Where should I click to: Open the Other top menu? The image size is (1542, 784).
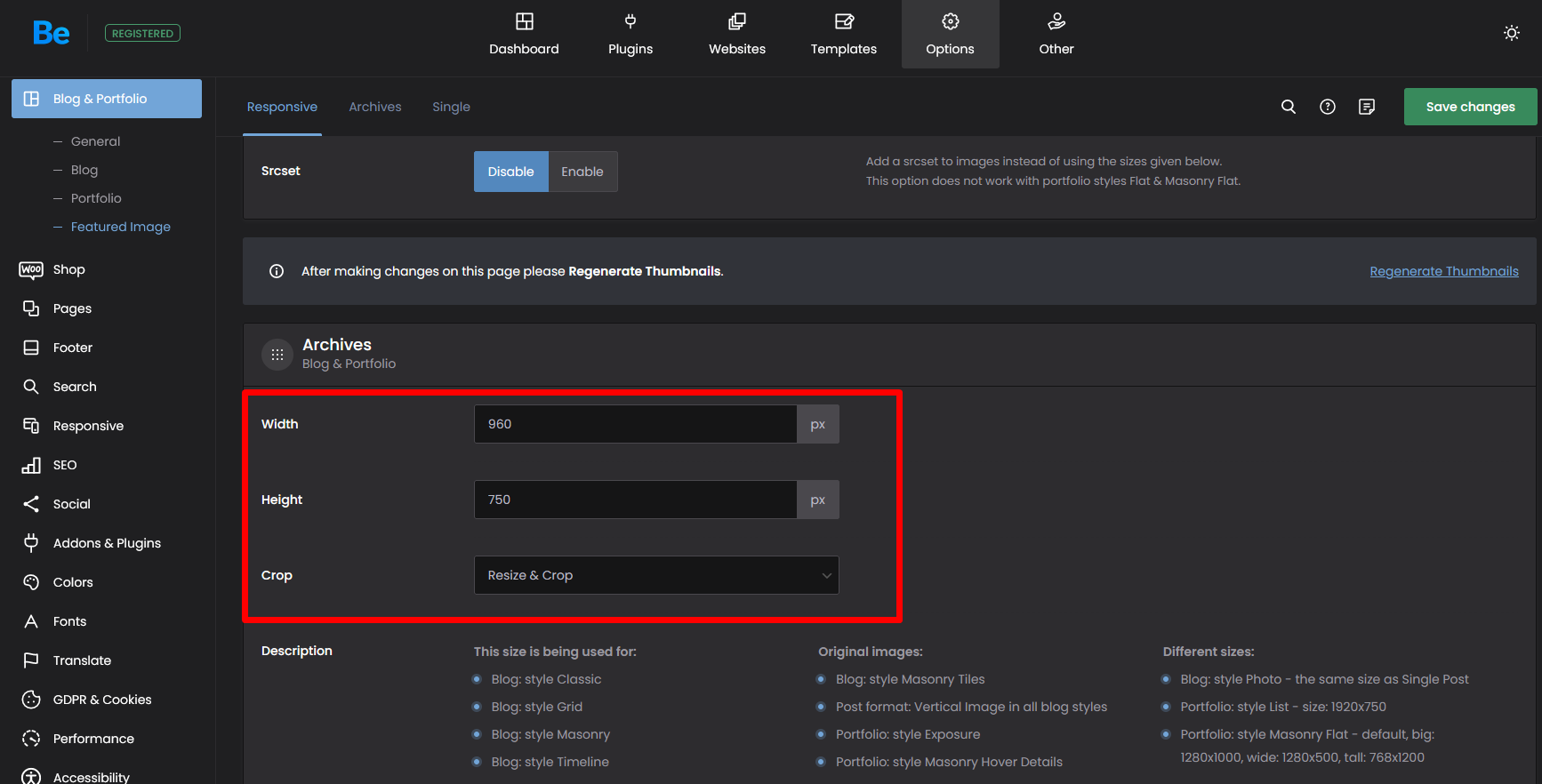click(1056, 35)
